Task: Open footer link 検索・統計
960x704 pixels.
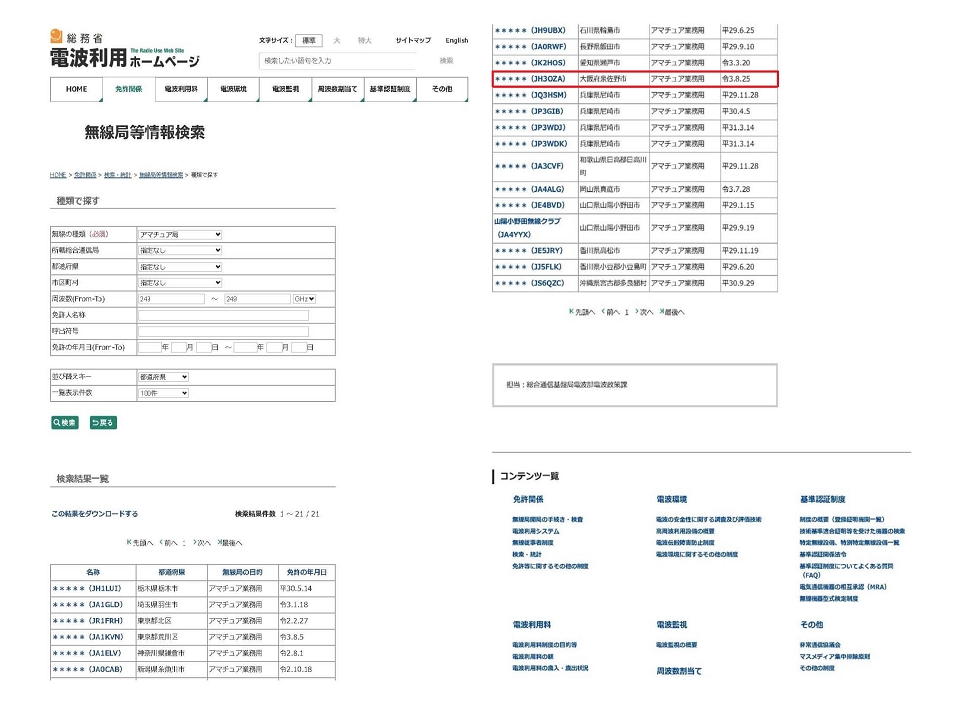Action: (527, 555)
